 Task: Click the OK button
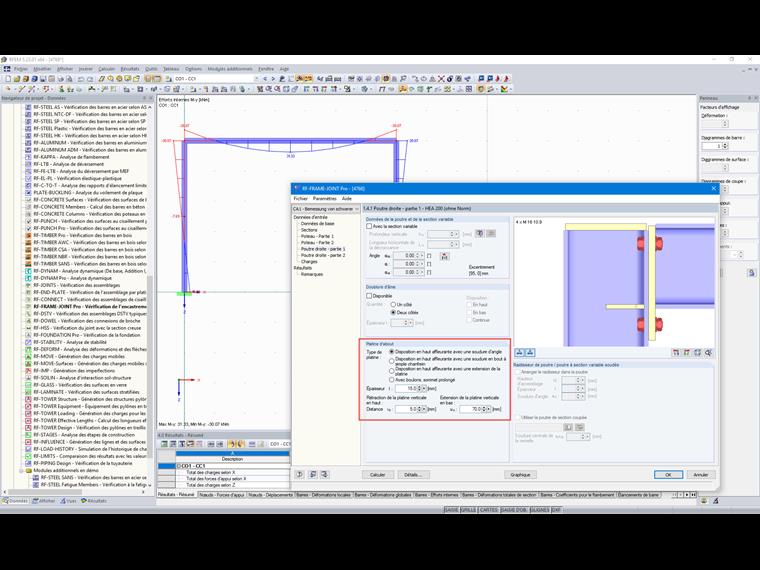tap(668, 475)
